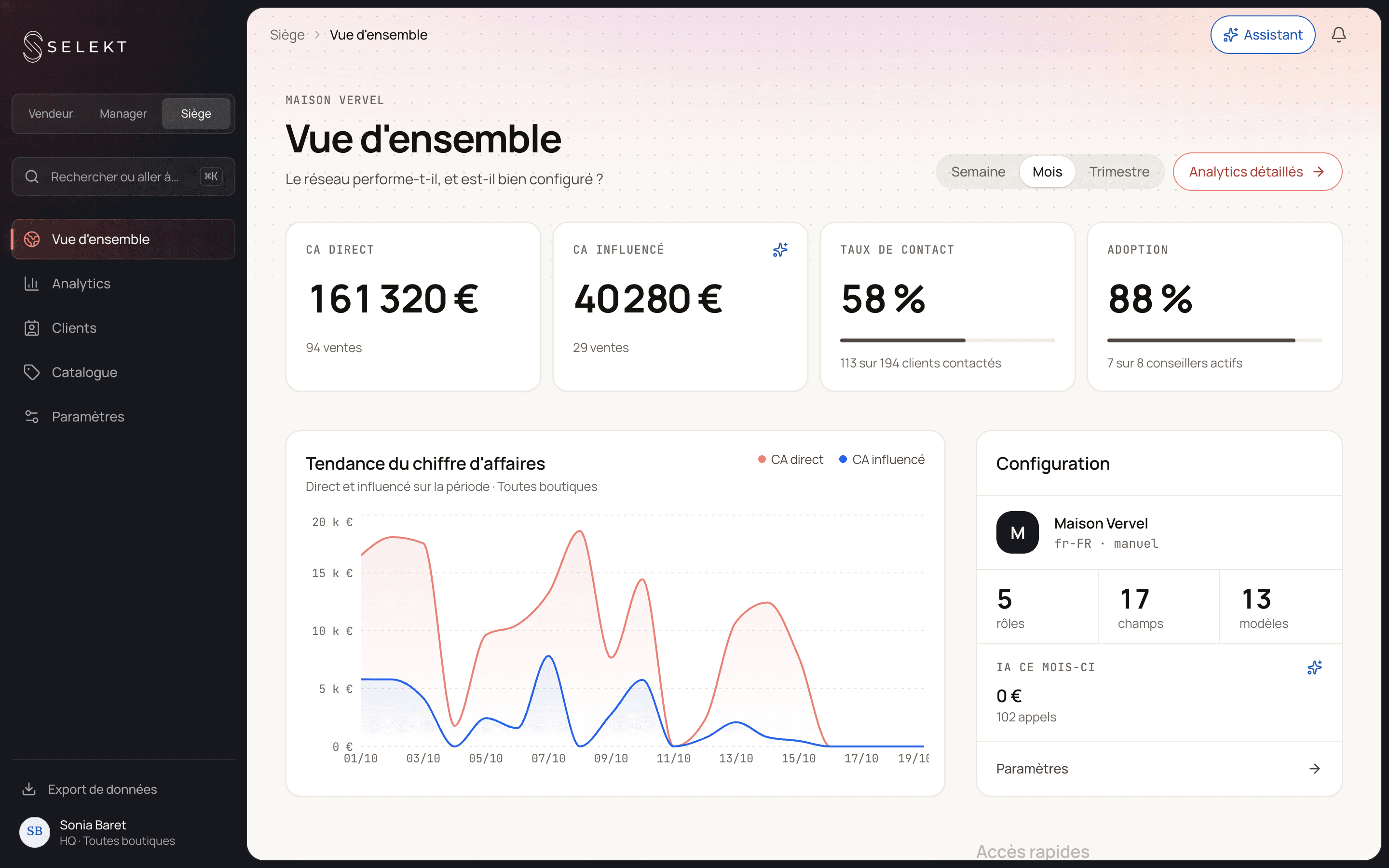This screenshot has height=868, width=1389.
Task: Click Export de données
Action: (123, 789)
